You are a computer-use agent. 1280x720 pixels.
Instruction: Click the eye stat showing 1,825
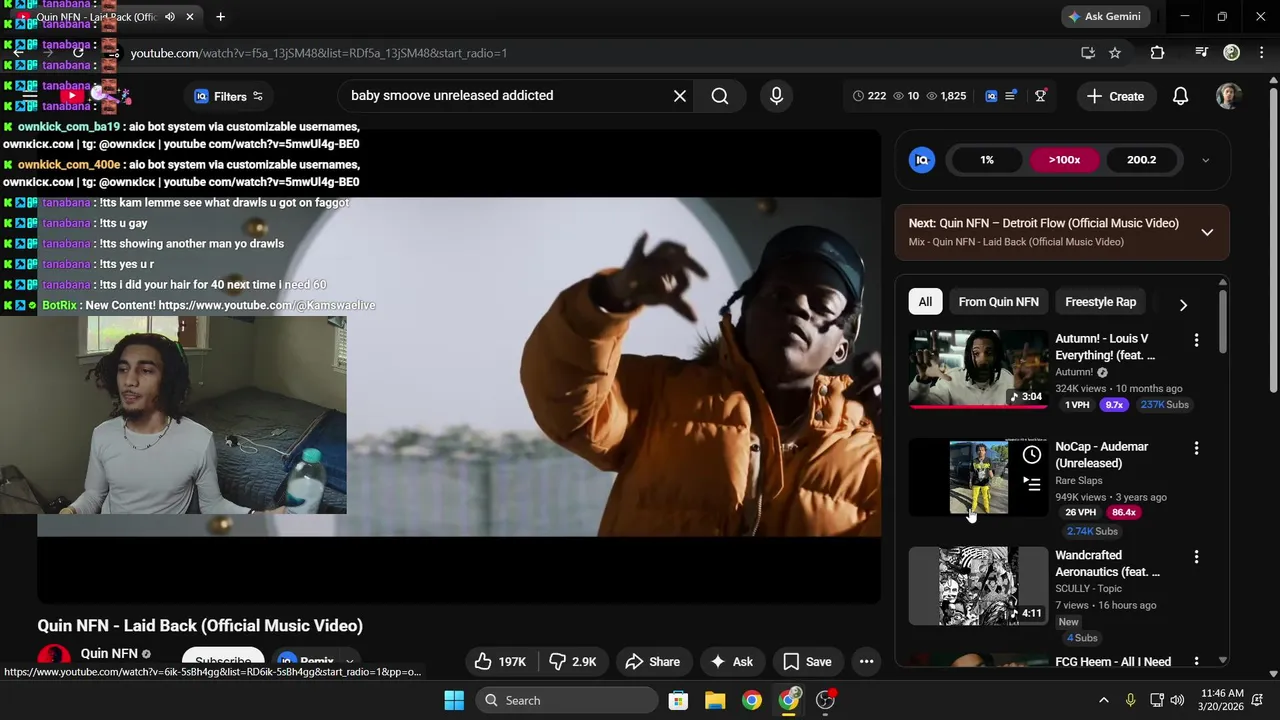946,96
